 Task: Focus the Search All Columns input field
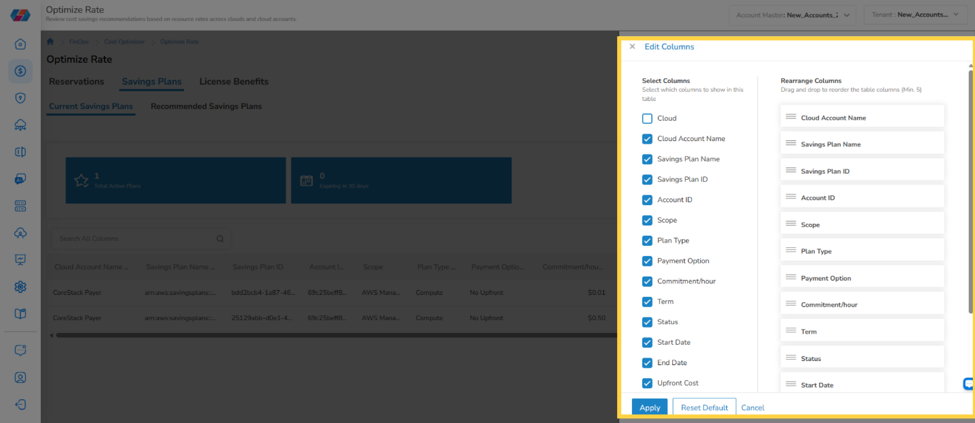point(142,239)
